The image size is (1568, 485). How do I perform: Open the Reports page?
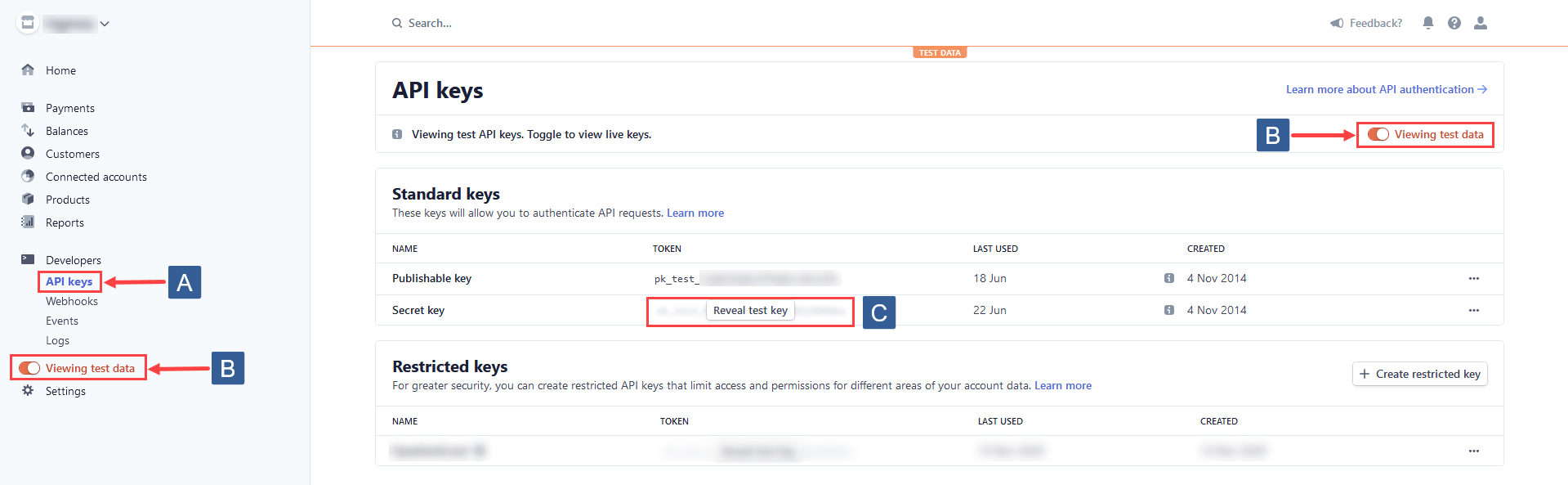click(x=65, y=222)
